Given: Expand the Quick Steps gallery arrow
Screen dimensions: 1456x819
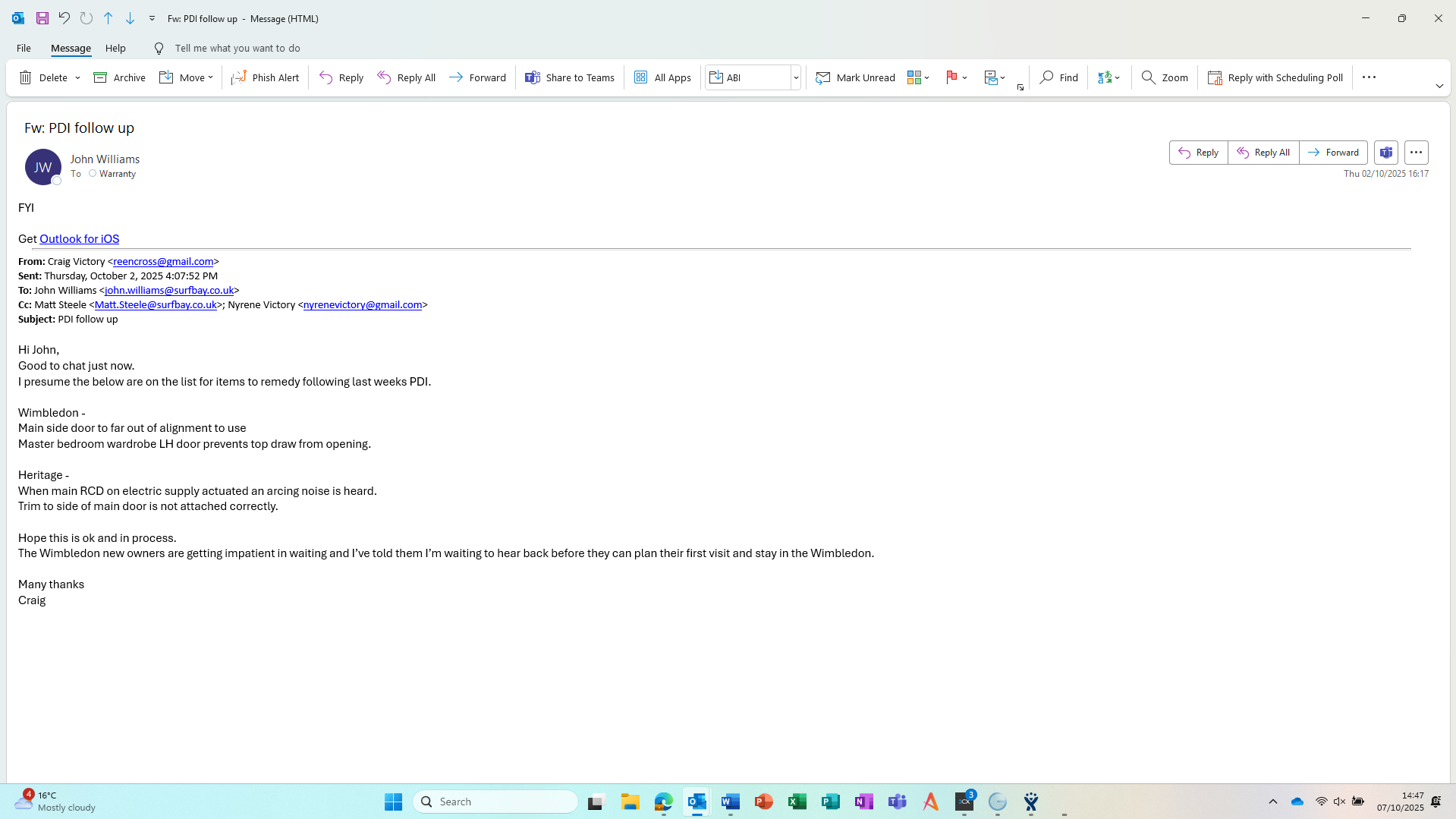Looking at the screenshot, I should click(x=796, y=77).
